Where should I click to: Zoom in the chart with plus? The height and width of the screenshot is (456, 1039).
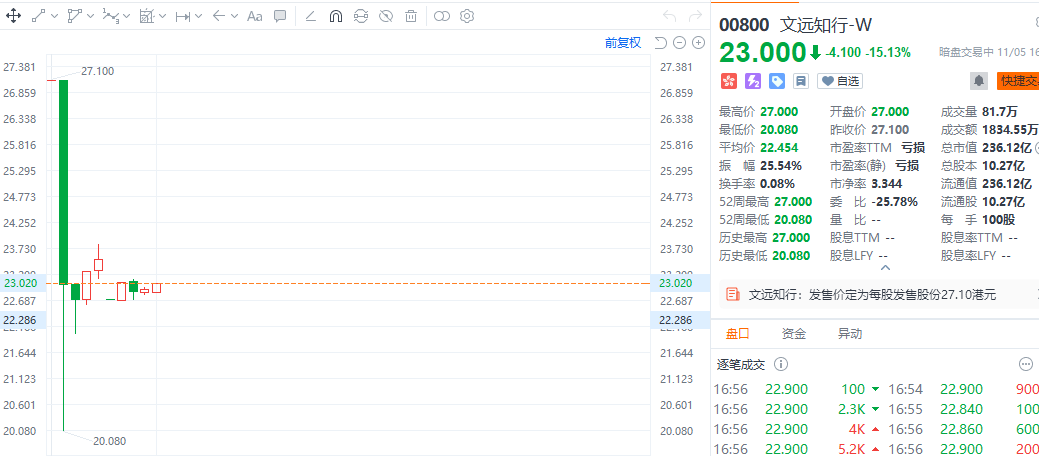pyautogui.click(x=698, y=43)
